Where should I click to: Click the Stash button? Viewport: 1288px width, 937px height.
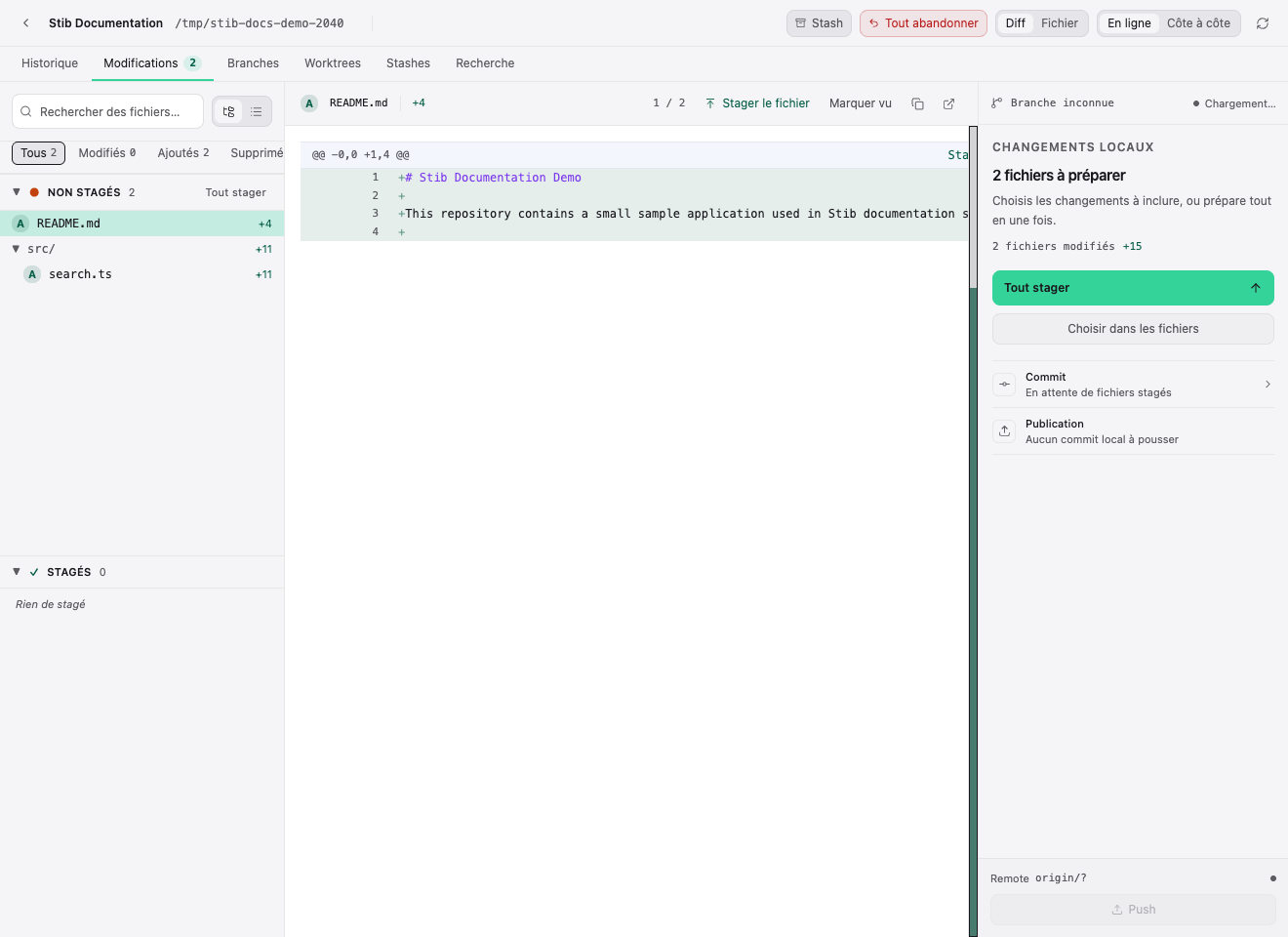click(819, 23)
